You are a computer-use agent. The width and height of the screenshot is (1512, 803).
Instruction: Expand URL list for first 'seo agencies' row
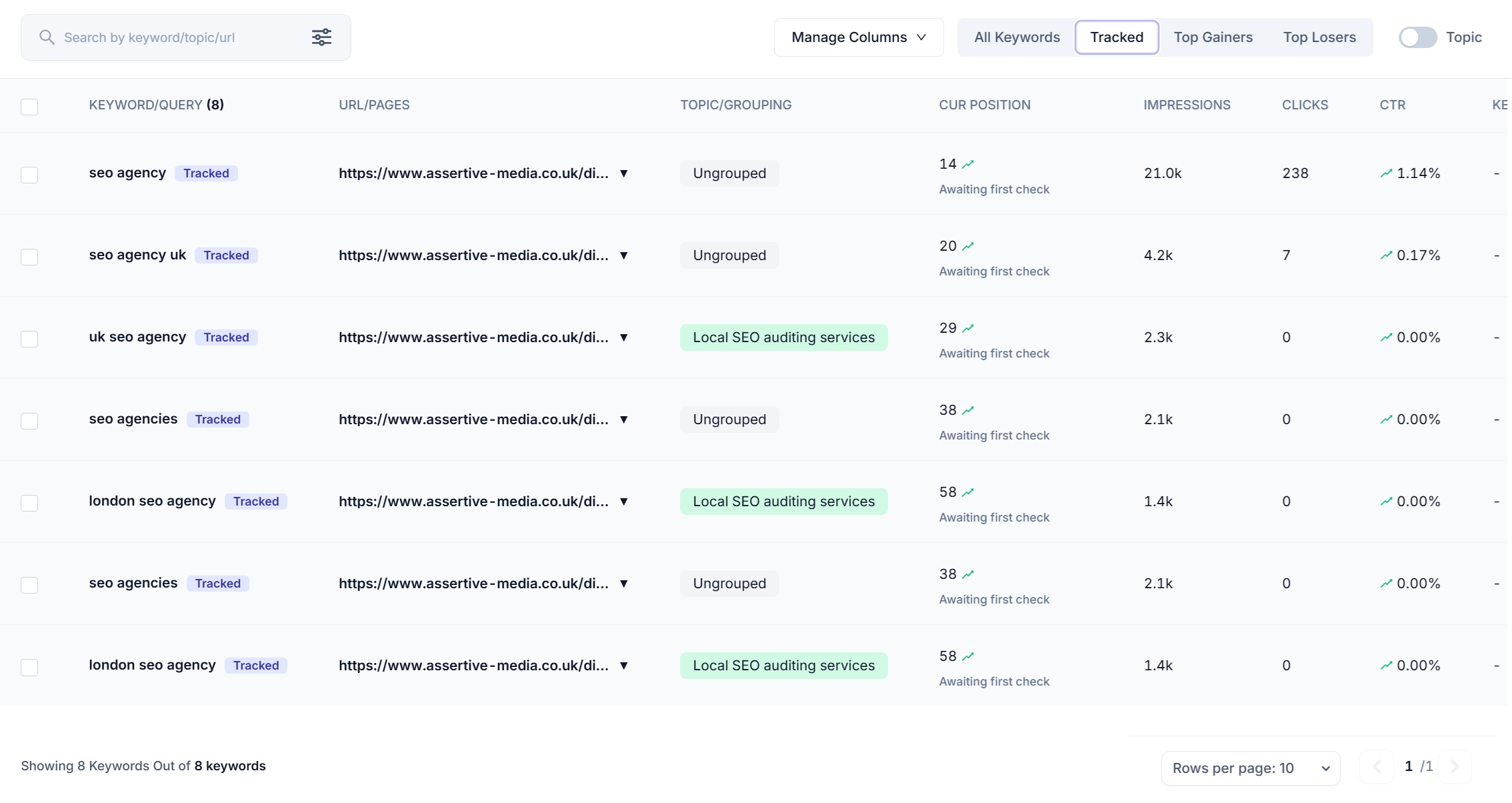(x=624, y=420)
